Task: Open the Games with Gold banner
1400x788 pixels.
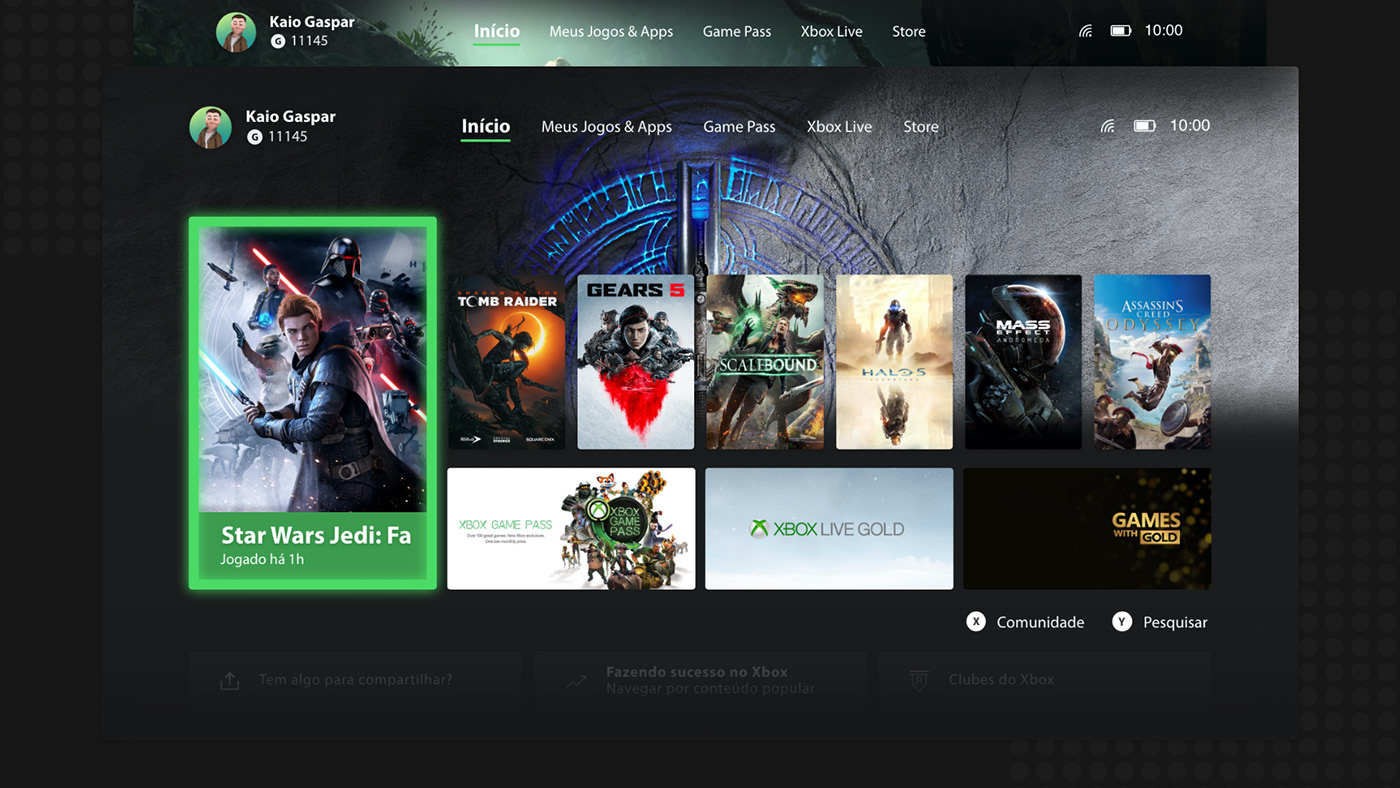Action: coord(1087,529)
